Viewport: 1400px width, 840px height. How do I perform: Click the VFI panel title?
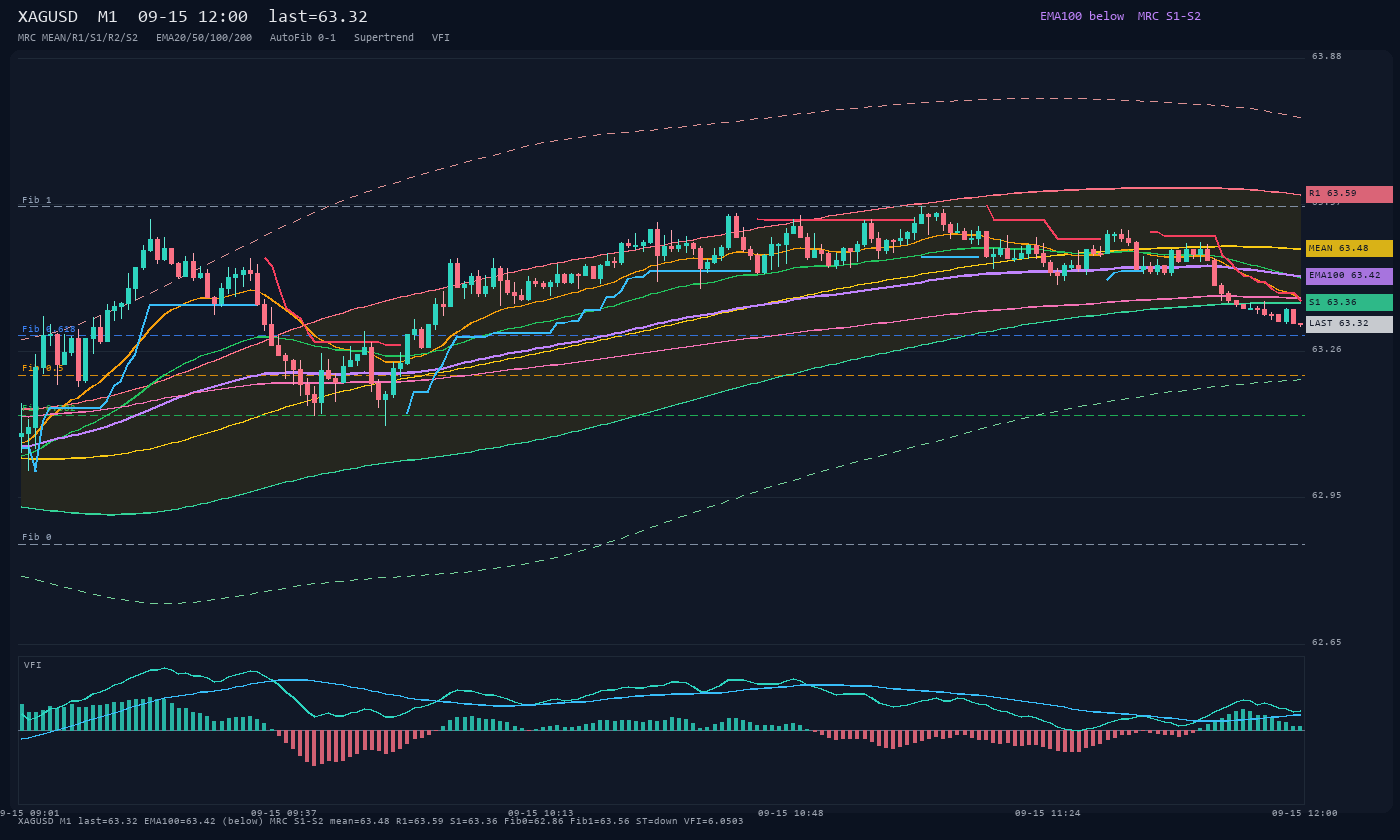pyautogui.click(x=33, y=665)
